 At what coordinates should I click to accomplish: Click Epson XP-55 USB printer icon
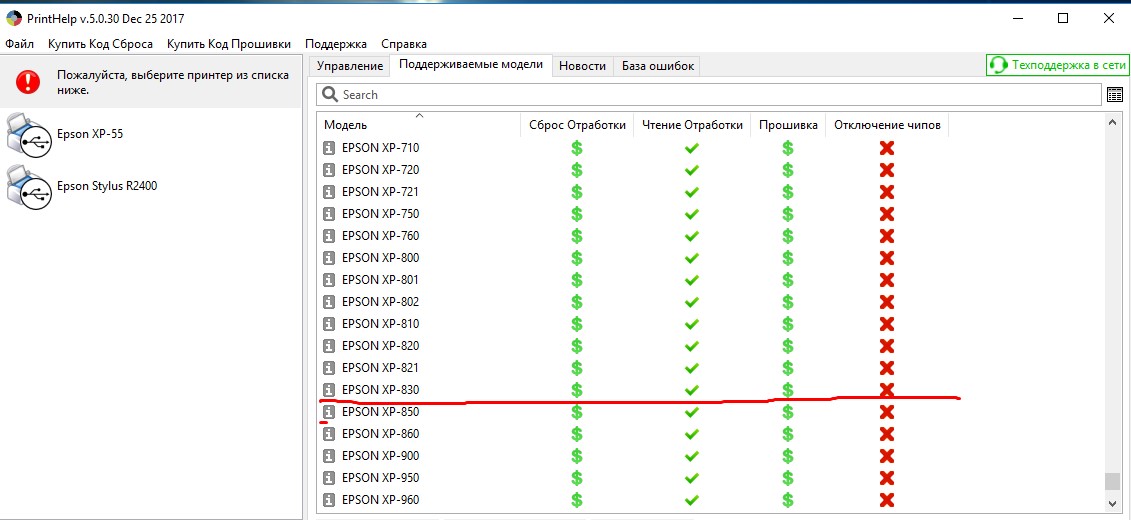30,135
